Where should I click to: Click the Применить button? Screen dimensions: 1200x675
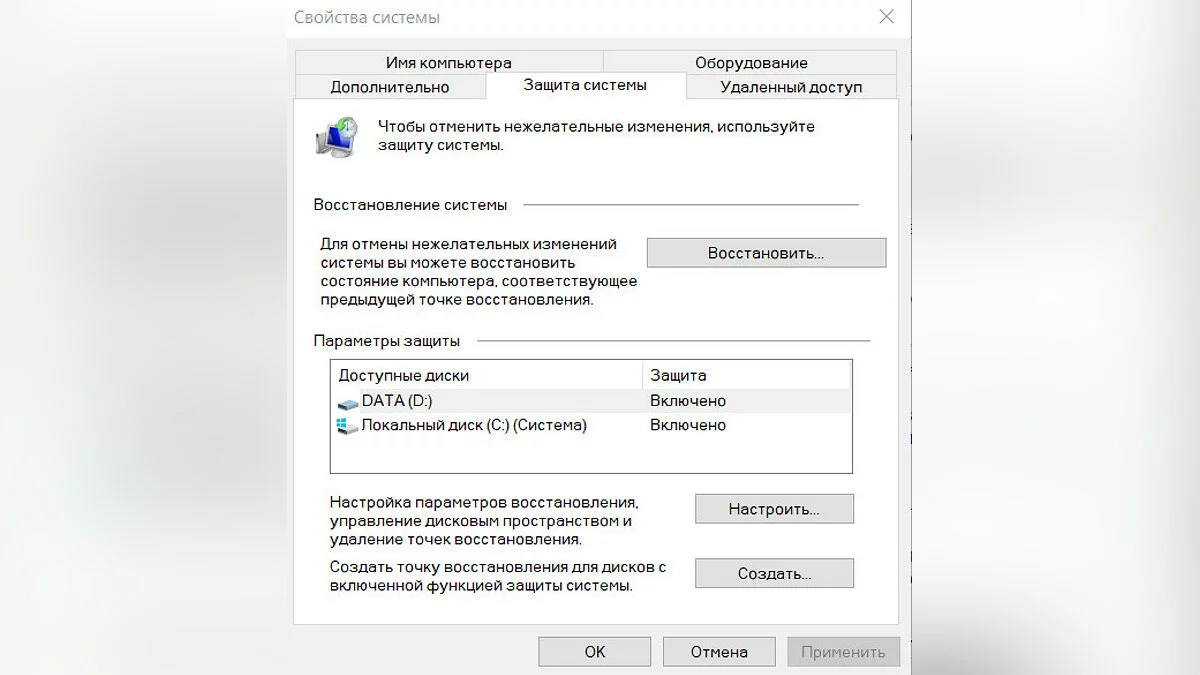coord(843,652)
